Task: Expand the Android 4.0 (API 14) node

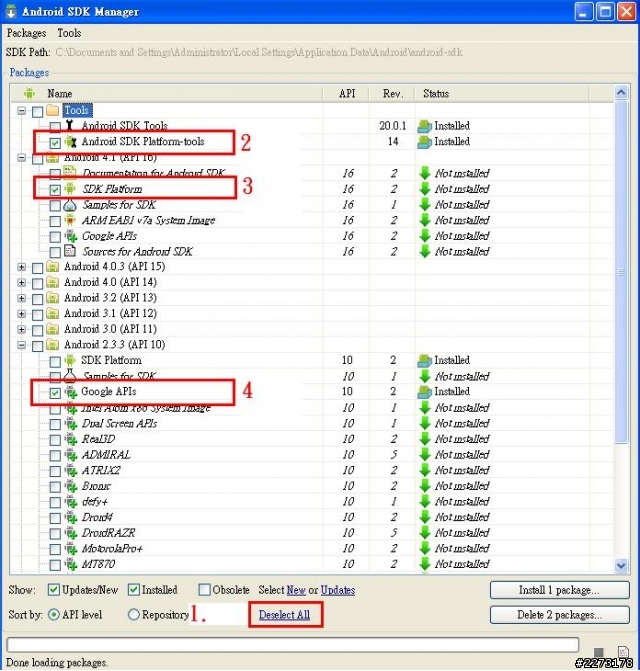Action: (21, 282)
